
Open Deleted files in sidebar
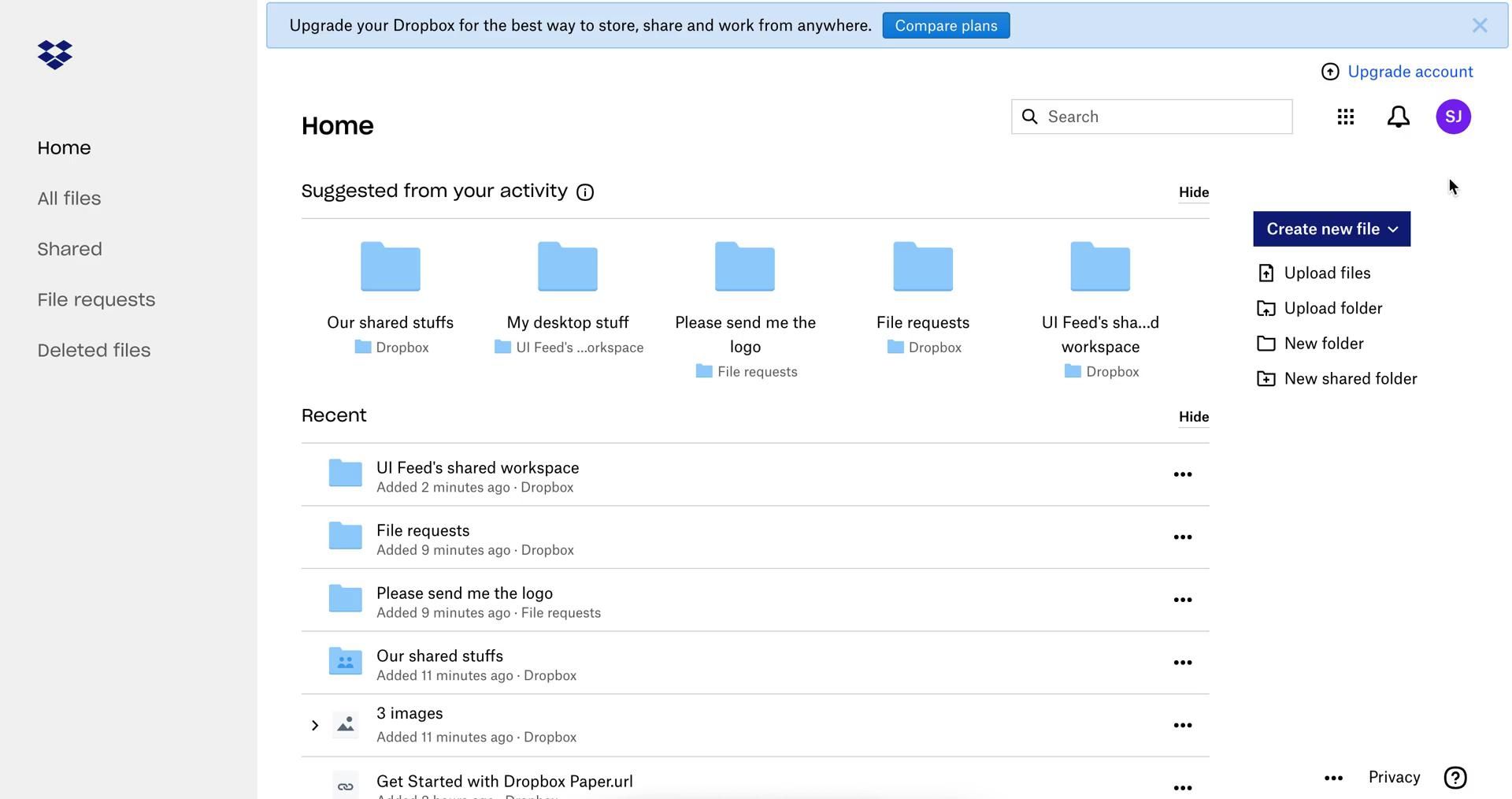coord(94,351)
